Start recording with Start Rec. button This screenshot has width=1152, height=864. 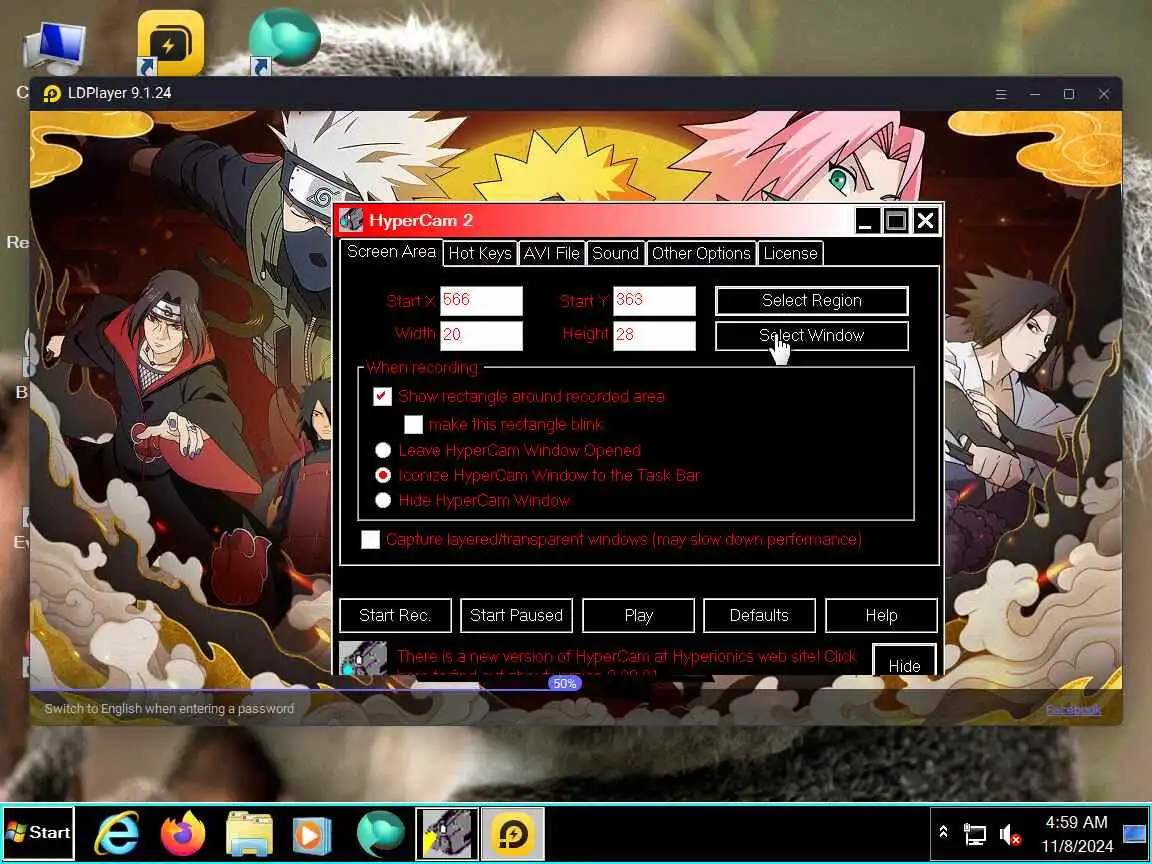coord(395,616)
